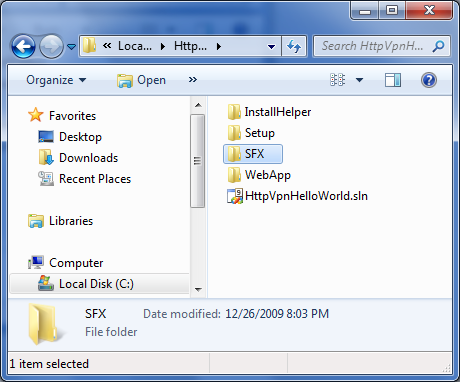Click the Downloads folder icon
Image resolution: width=460 pixels, height=382 pixels.
pyautogui.click(x=46, y=157)
